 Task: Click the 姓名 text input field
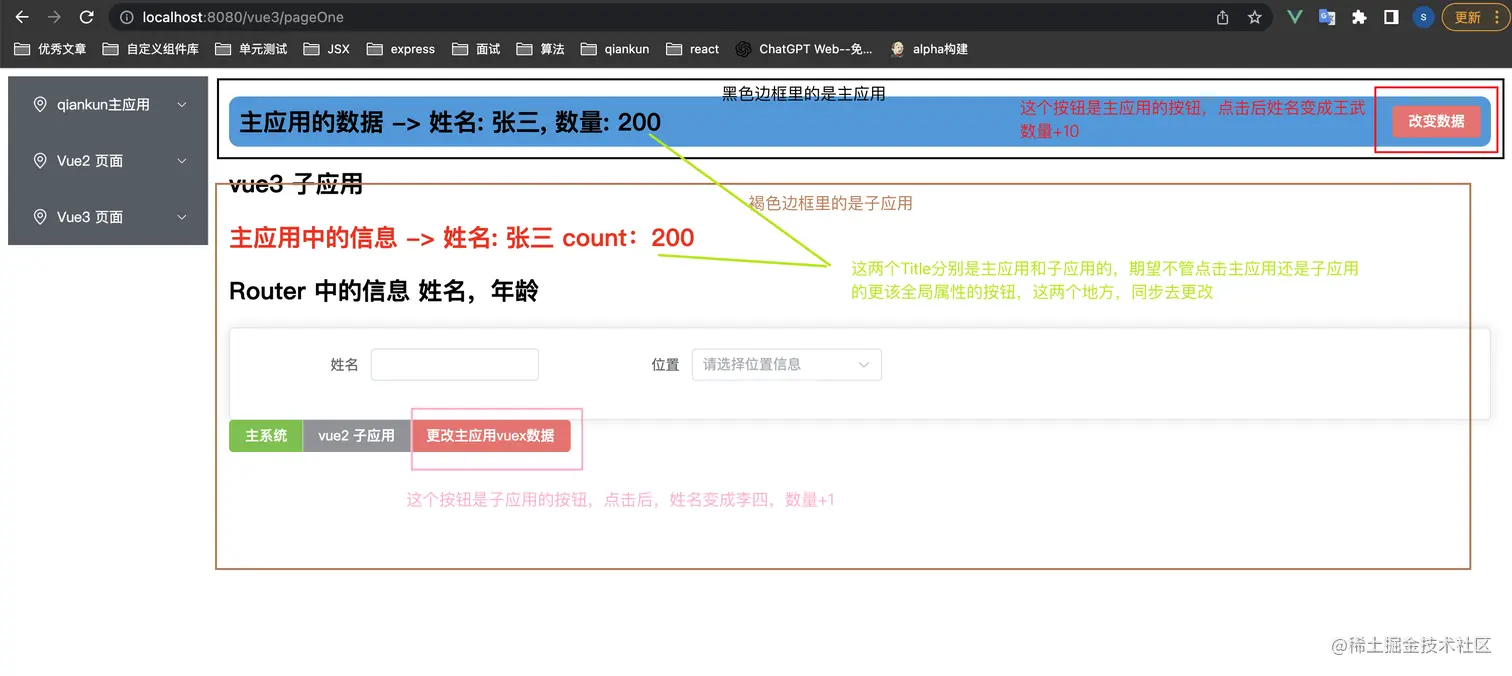coord(454,364)
